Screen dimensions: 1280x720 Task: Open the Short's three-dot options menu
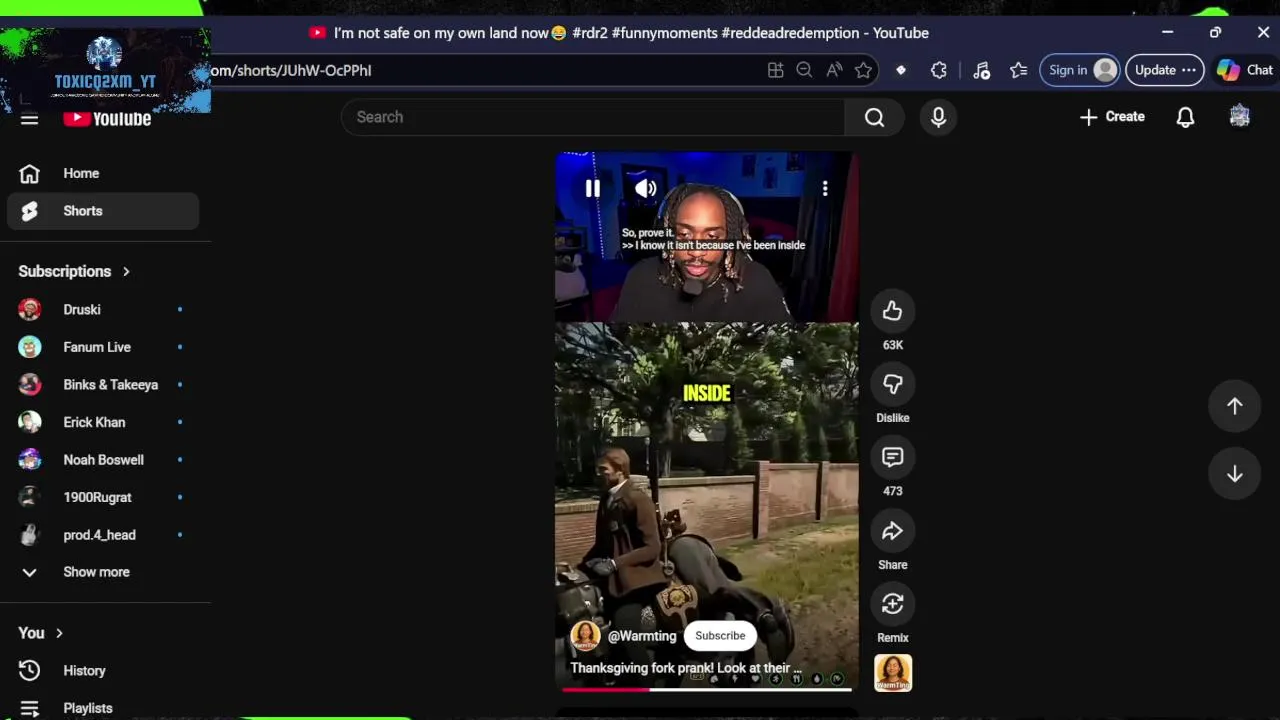pos(825,188)
